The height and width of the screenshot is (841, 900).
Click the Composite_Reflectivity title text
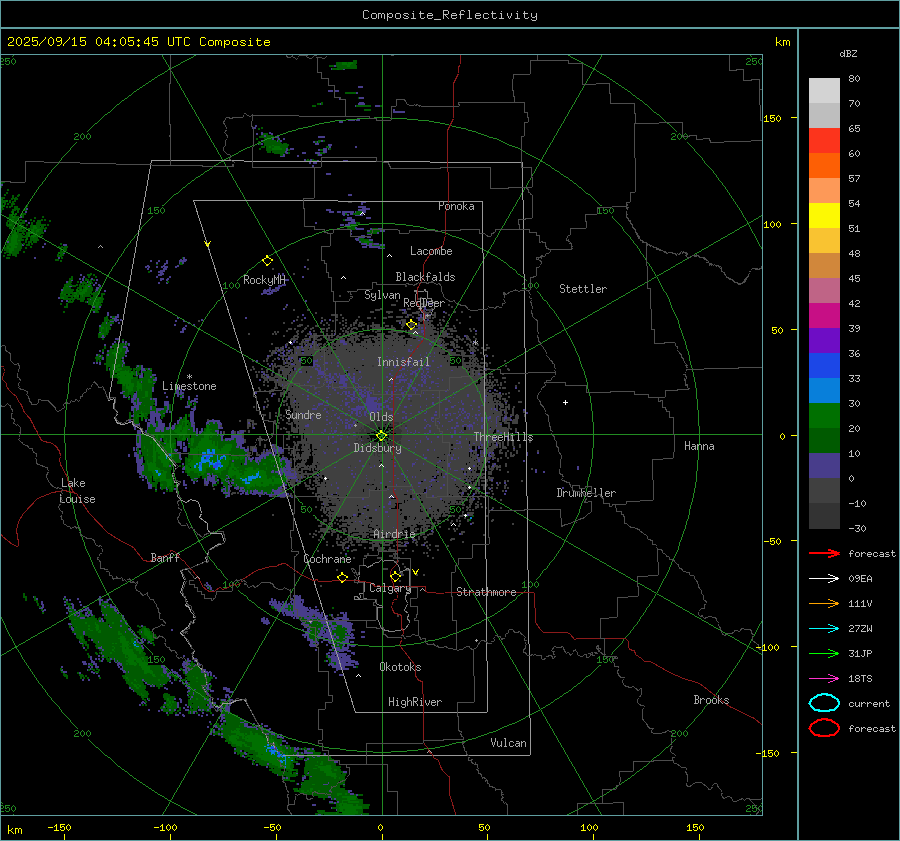450,15
